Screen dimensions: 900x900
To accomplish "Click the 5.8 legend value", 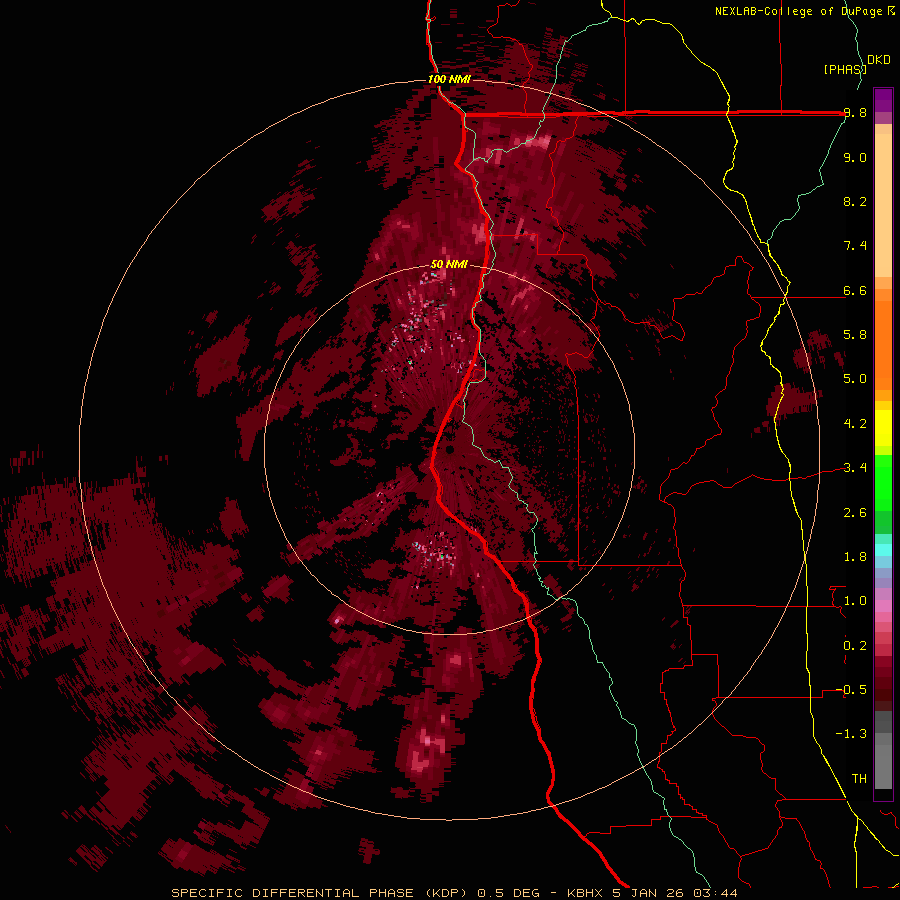I will coord(855,335).
